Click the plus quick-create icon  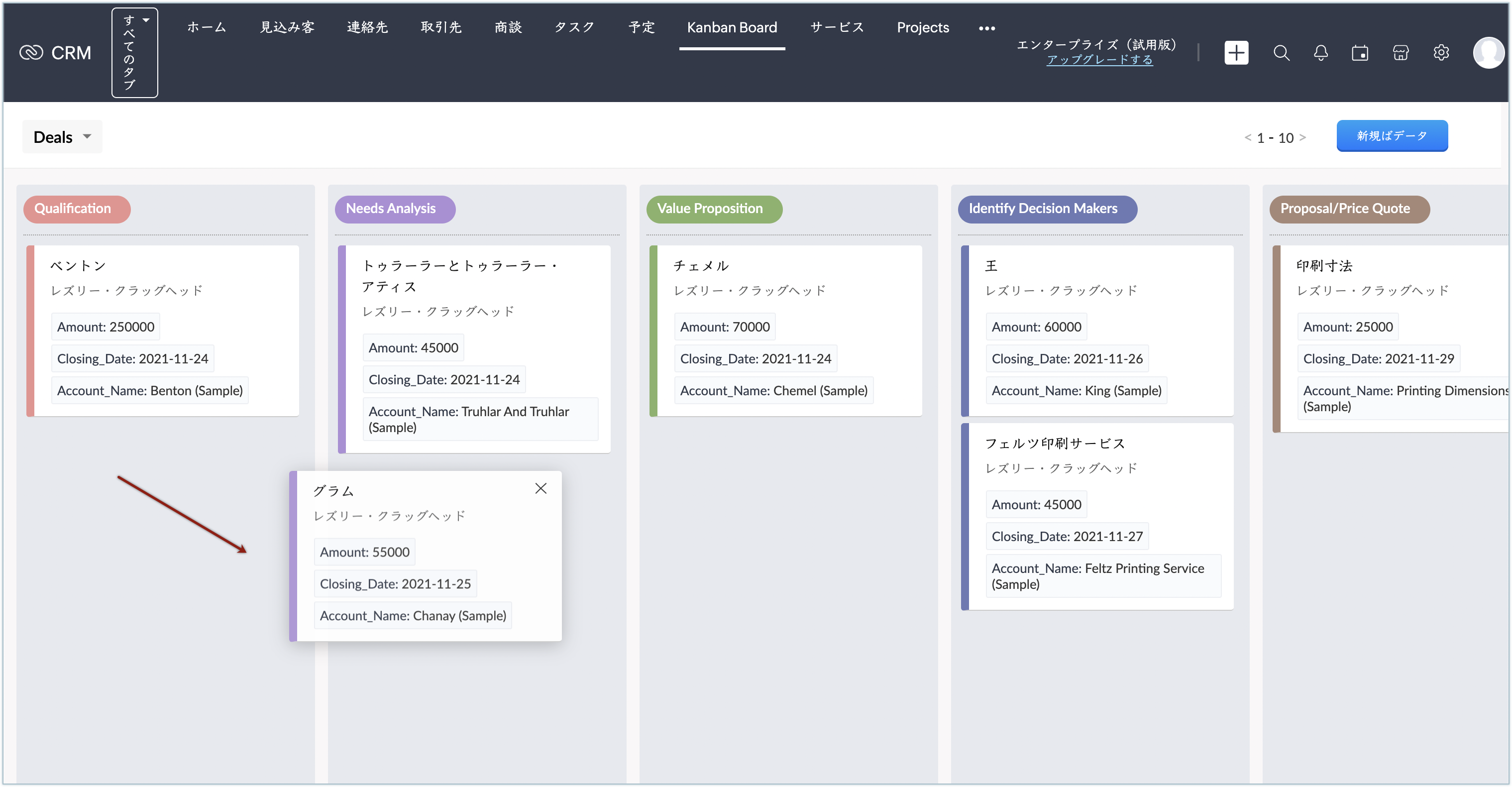click(1236, 53)
